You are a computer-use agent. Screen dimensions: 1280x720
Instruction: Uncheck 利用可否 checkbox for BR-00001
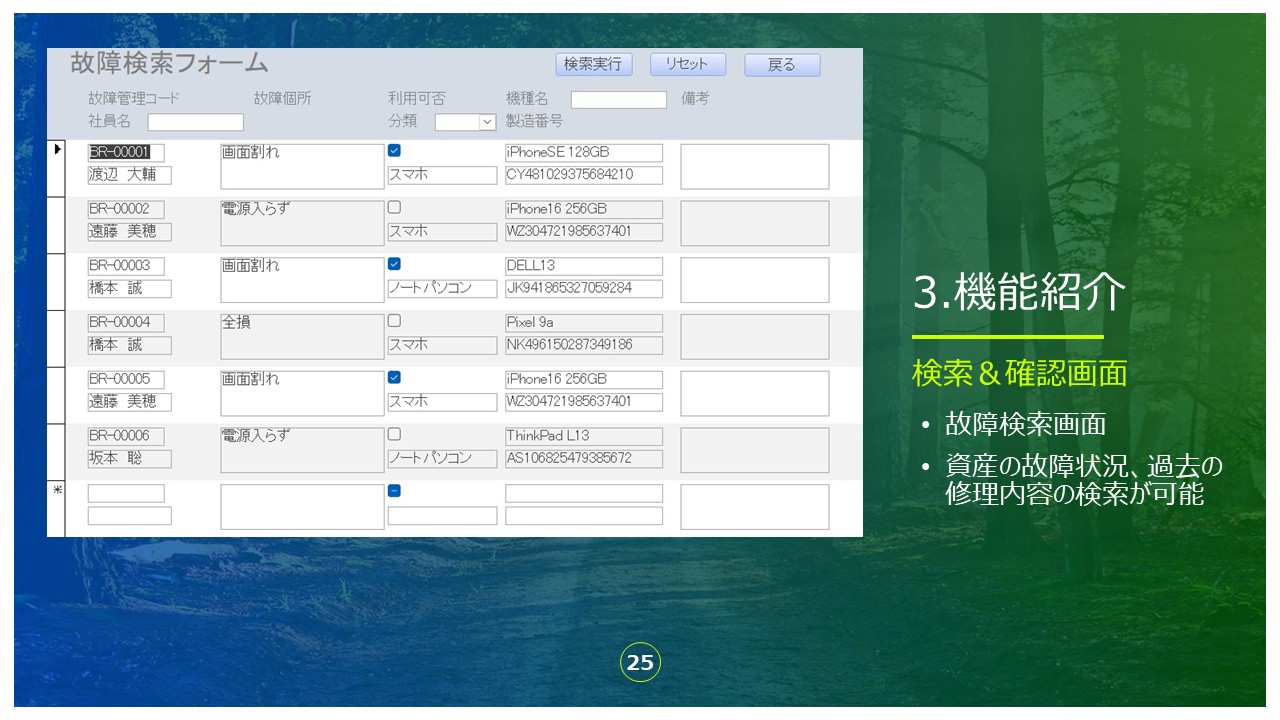[394, 151]
